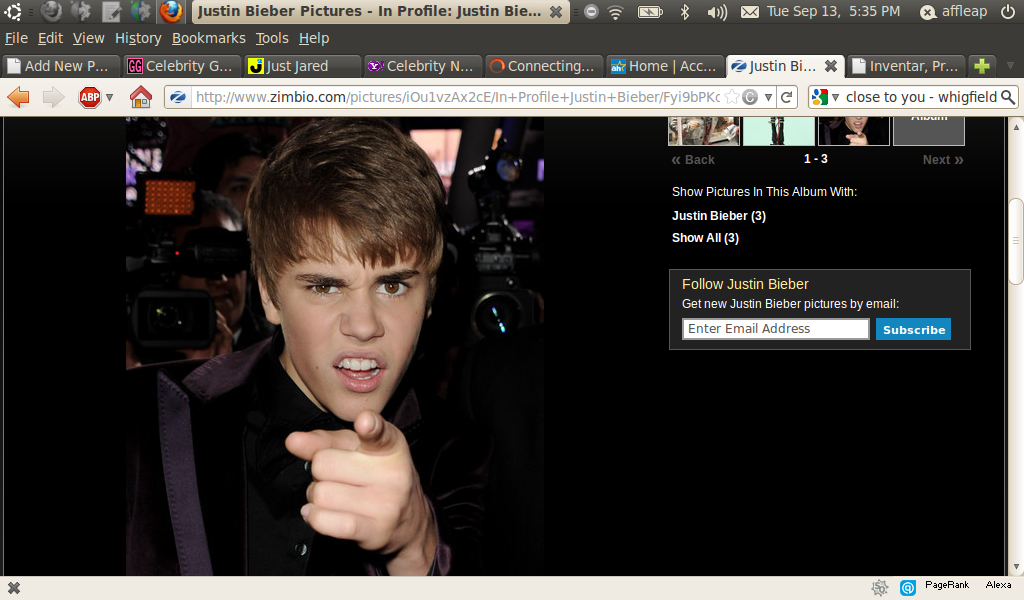Switch to the Firefox window icon in panel

pos(171,11)
